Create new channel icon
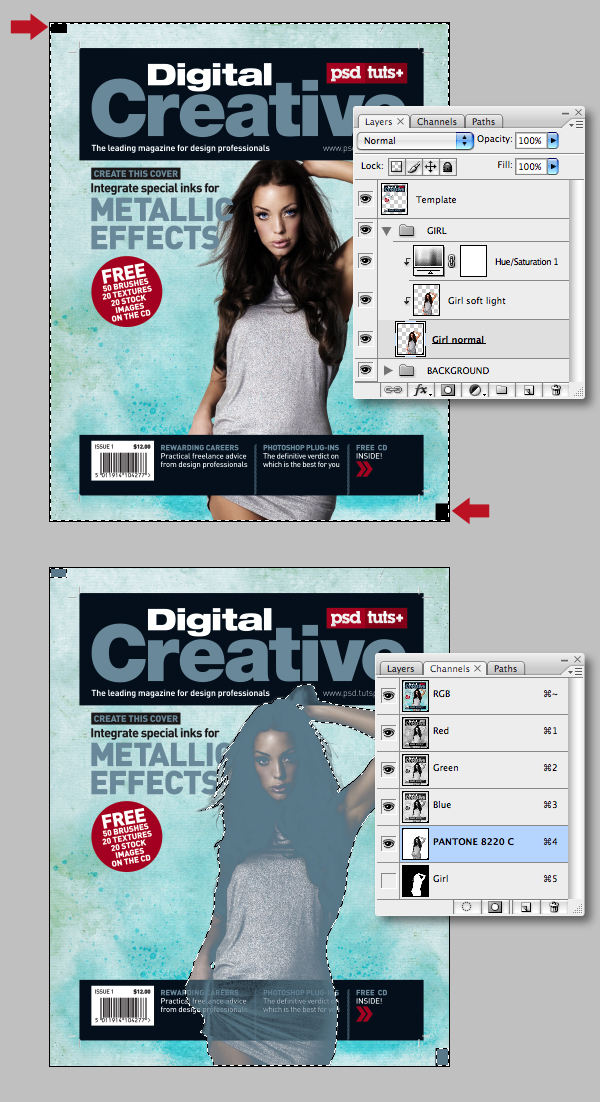Image resolution: width=600 pixels, height=1102 pixels. [526, 907]
